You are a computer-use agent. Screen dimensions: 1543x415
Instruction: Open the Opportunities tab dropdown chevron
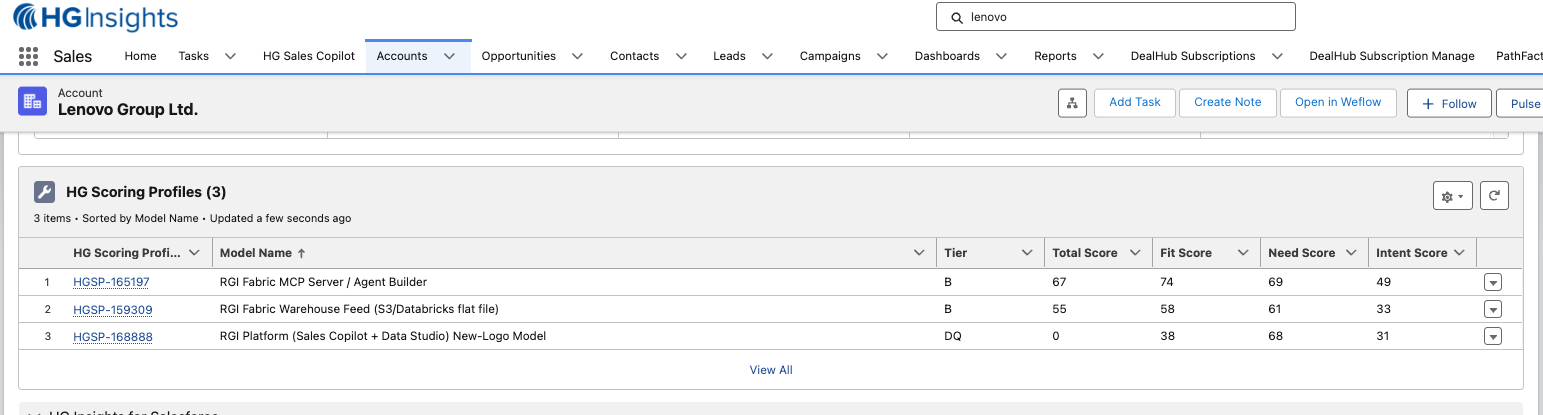pyautogui.click(x=577, y=56)
